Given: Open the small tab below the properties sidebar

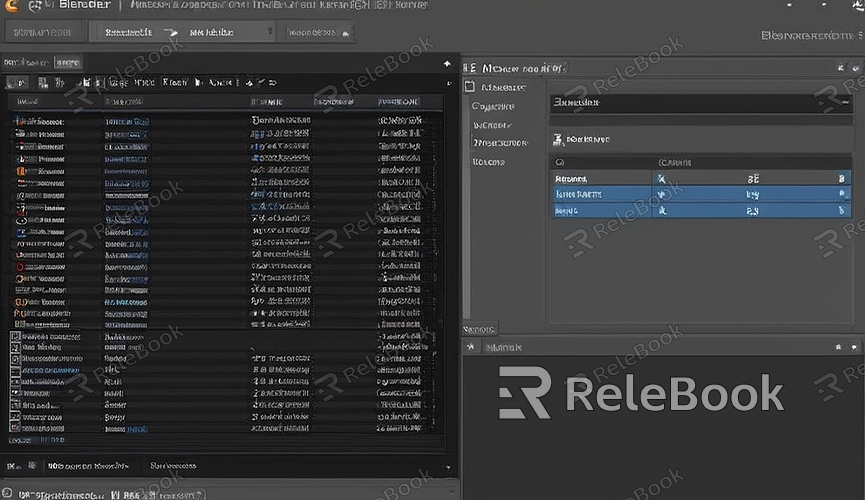Looking at the screenshot, I should (479, 329).
